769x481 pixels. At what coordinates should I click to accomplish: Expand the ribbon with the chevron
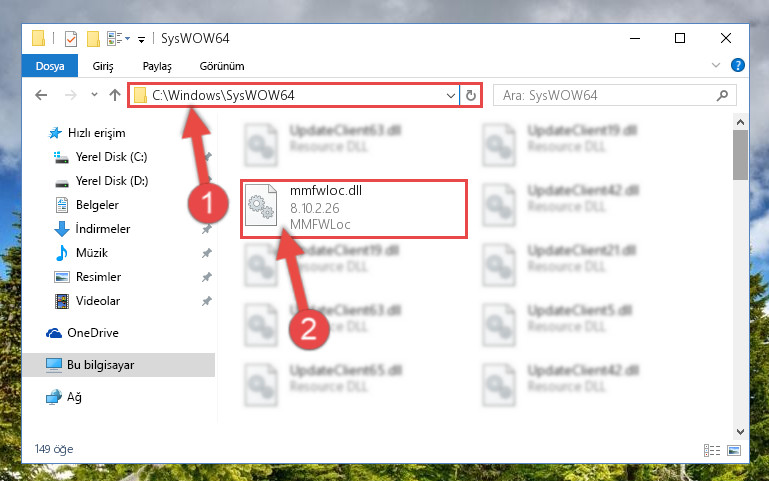[716, 65]
